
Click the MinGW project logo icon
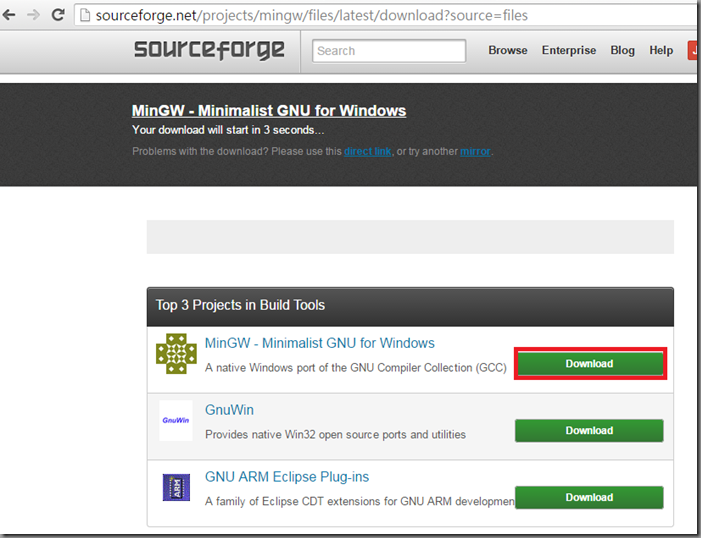click(176, 353)
